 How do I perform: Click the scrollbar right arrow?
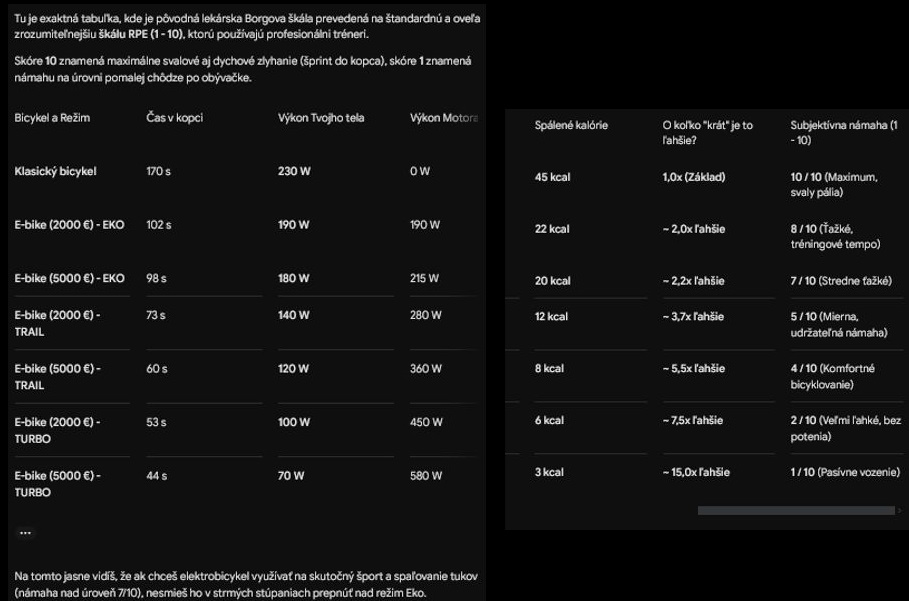click(x=900, y=511)
